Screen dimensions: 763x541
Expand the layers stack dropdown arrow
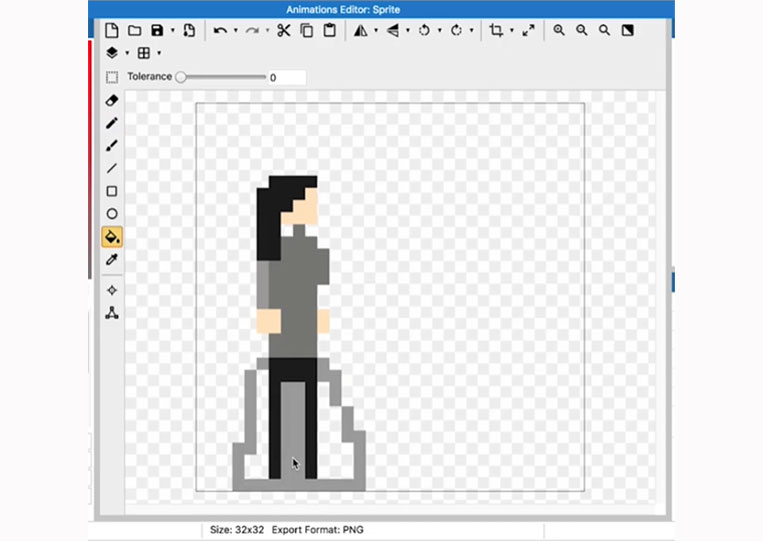tap(127, 53)
